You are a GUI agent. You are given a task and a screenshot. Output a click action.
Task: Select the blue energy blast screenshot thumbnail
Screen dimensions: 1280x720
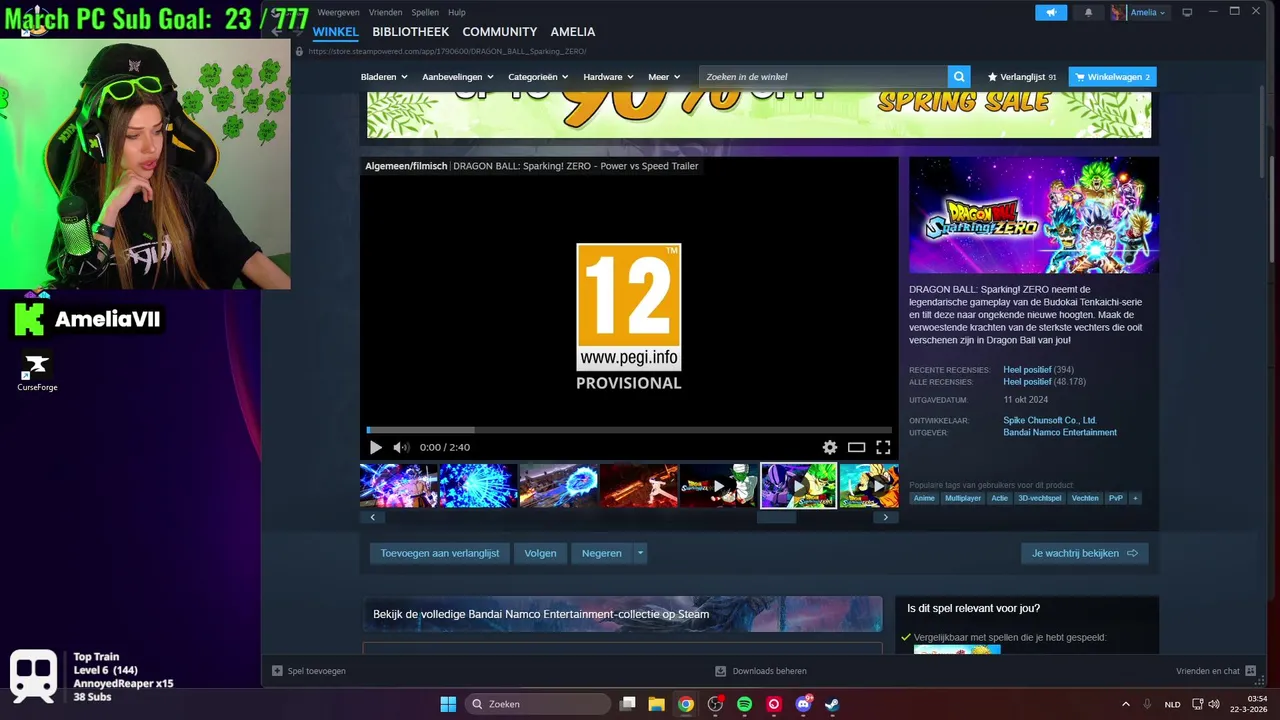click(479, 486)
